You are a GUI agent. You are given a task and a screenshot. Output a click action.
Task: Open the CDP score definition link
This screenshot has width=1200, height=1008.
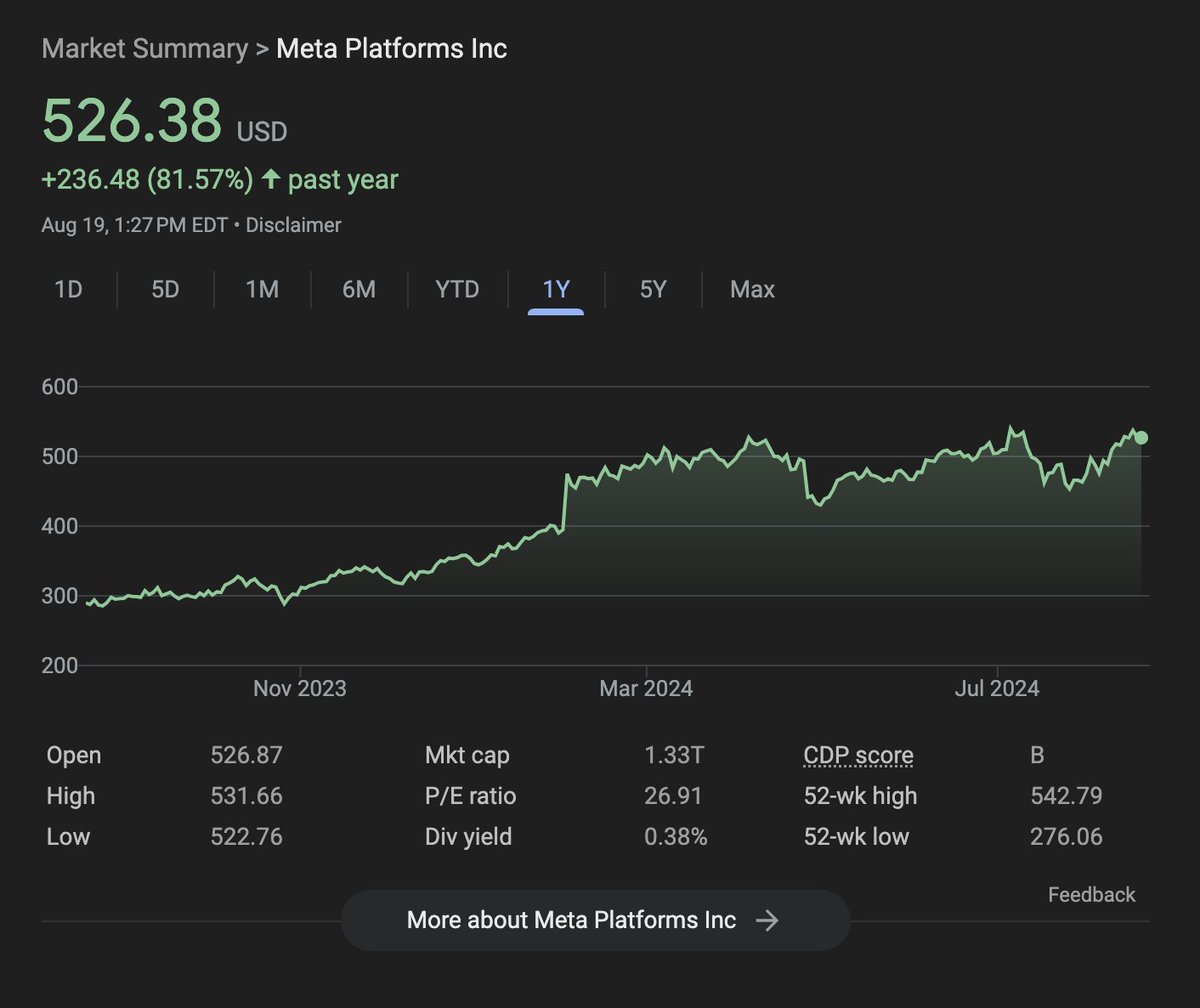coord(858,755)
